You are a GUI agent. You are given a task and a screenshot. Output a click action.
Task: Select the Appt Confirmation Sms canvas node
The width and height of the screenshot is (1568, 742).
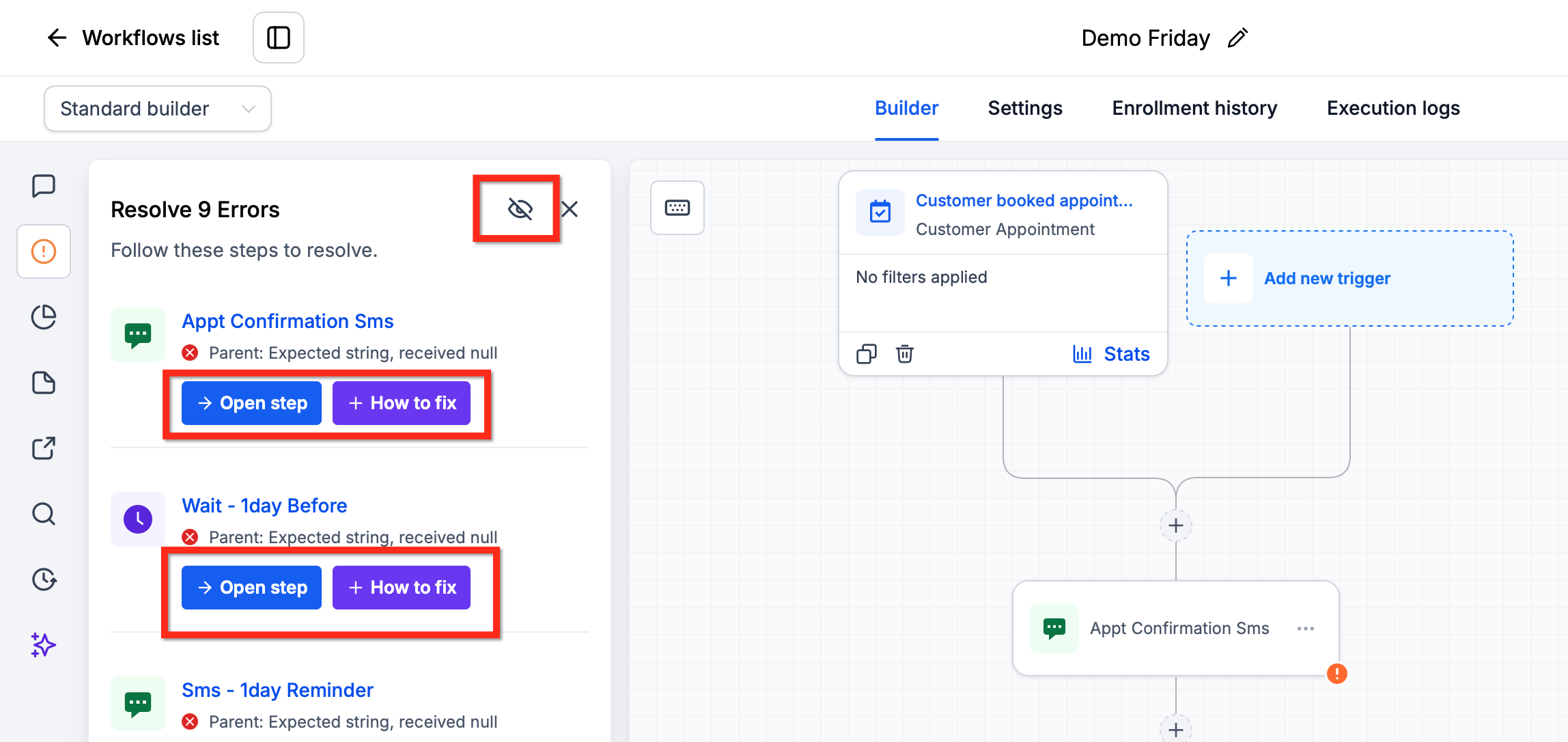pos(1176,629)
